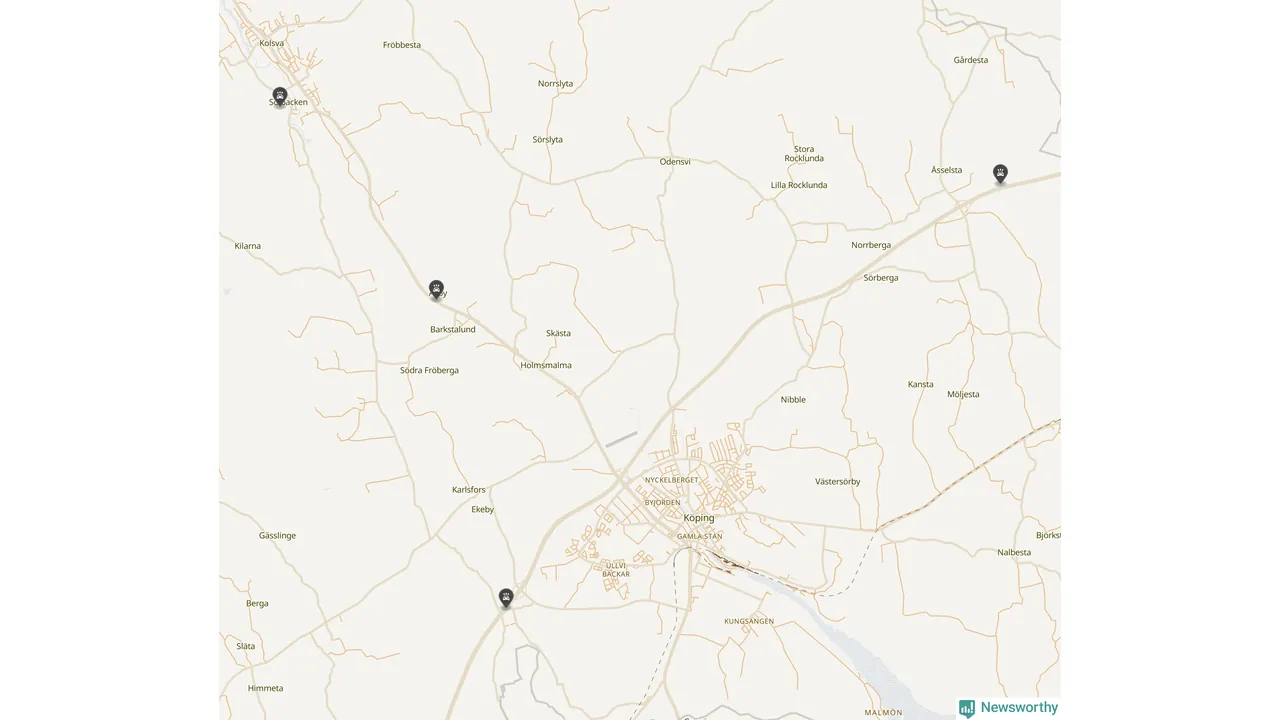Screen dimensions: 1280x720
Task: Select the marker pin above Barkstalund
Action: coord(436,289)
